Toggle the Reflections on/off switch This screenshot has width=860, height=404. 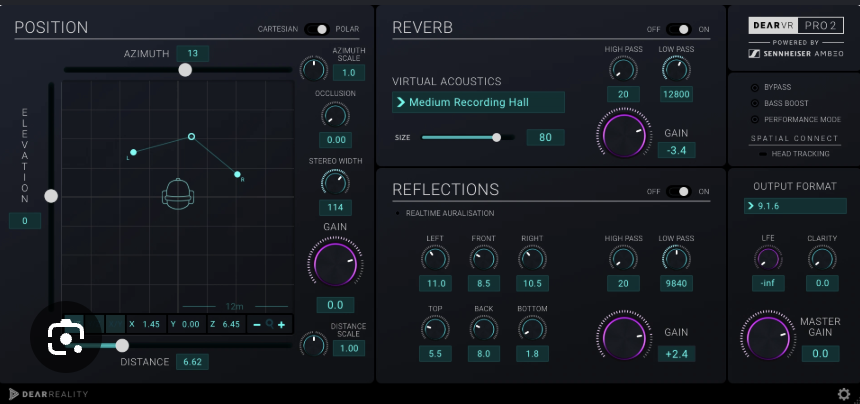[x=678, y=191]
